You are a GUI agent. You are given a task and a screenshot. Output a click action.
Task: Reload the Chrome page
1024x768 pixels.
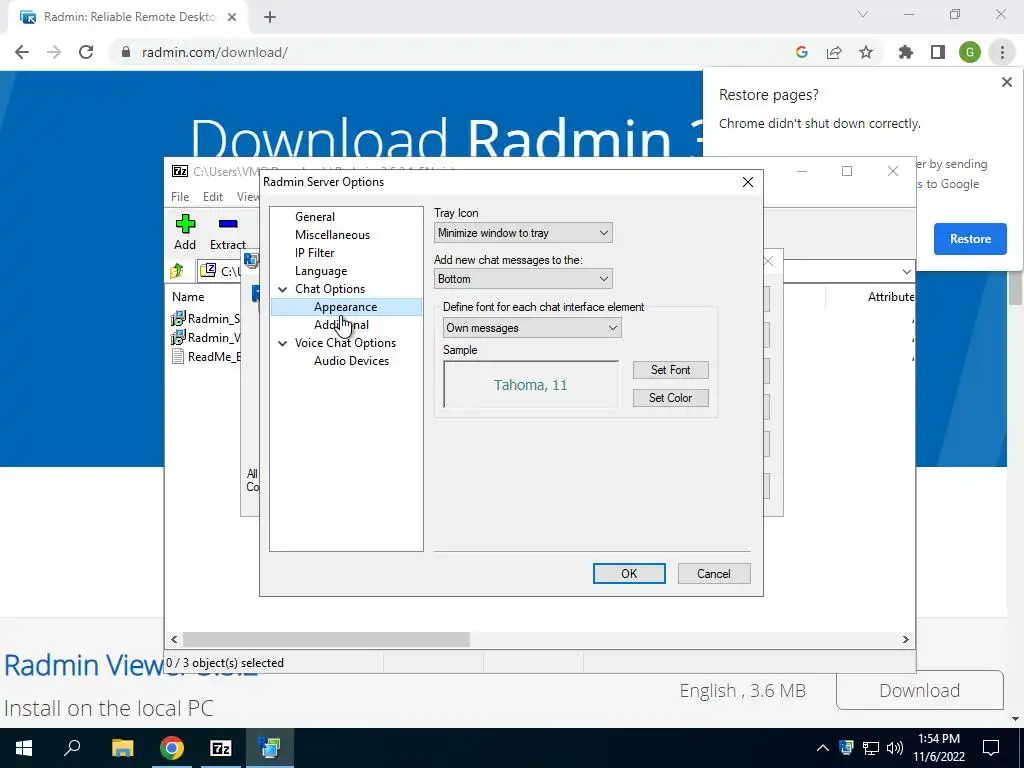click(86, 52)
